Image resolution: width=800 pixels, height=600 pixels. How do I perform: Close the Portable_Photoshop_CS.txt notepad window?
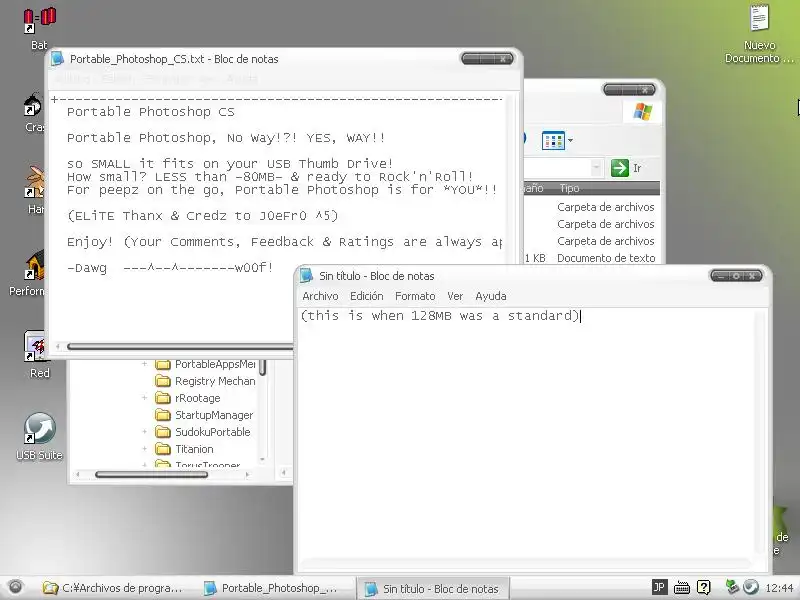click(x=503, y=59)
